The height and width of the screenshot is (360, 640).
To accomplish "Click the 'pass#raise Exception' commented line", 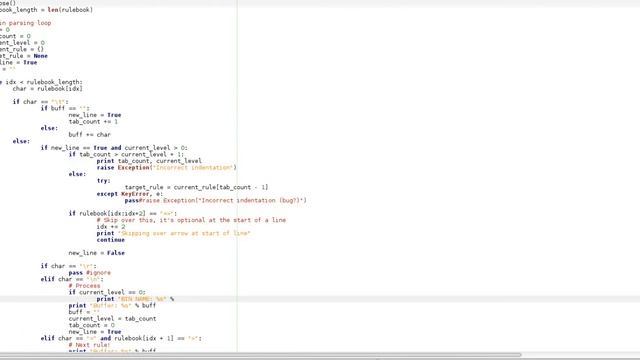I will 216,200.
